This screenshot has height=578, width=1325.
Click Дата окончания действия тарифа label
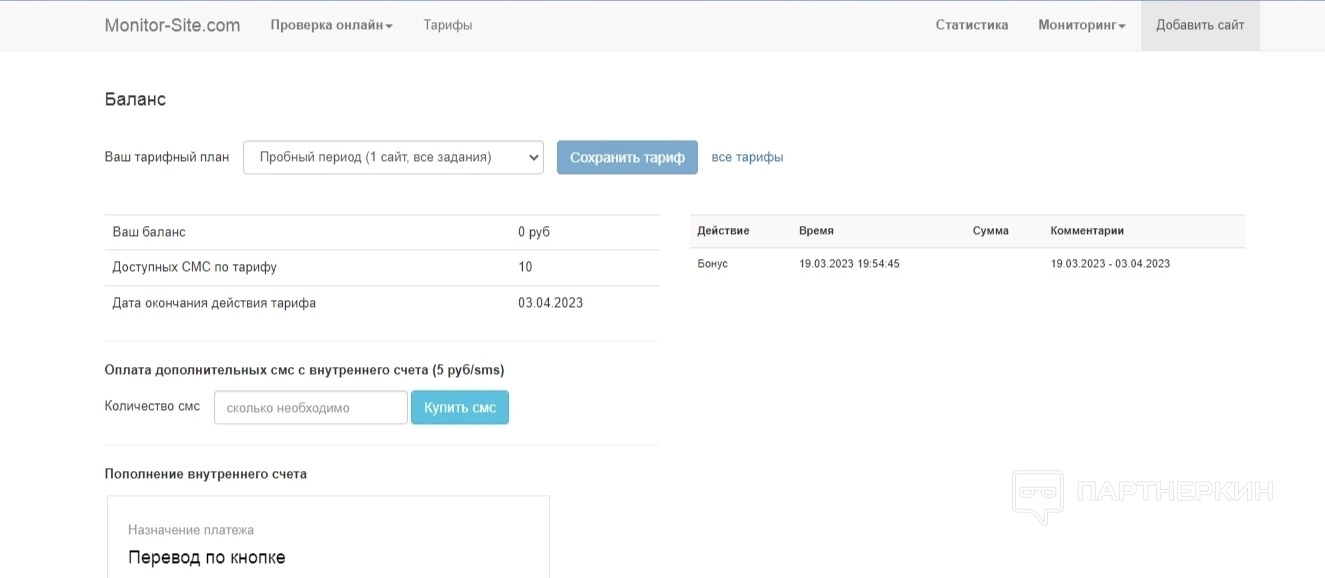coord(214,302)
